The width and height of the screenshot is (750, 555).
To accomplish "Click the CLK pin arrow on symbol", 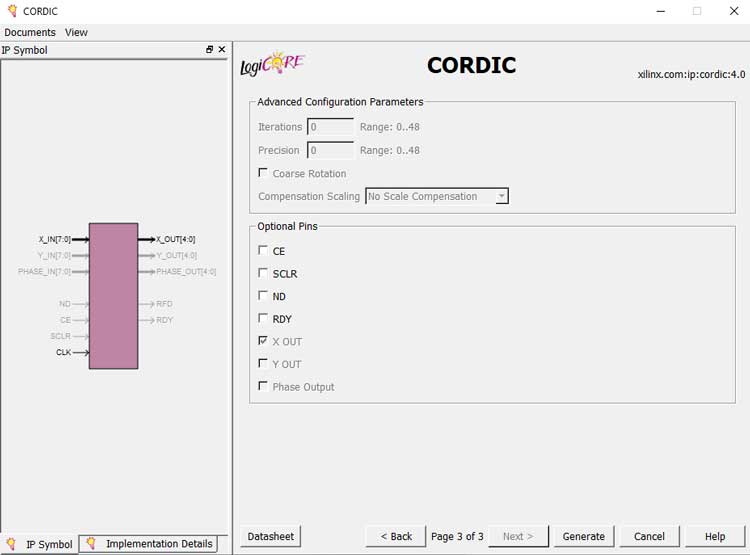I will [x=81, y=353].
